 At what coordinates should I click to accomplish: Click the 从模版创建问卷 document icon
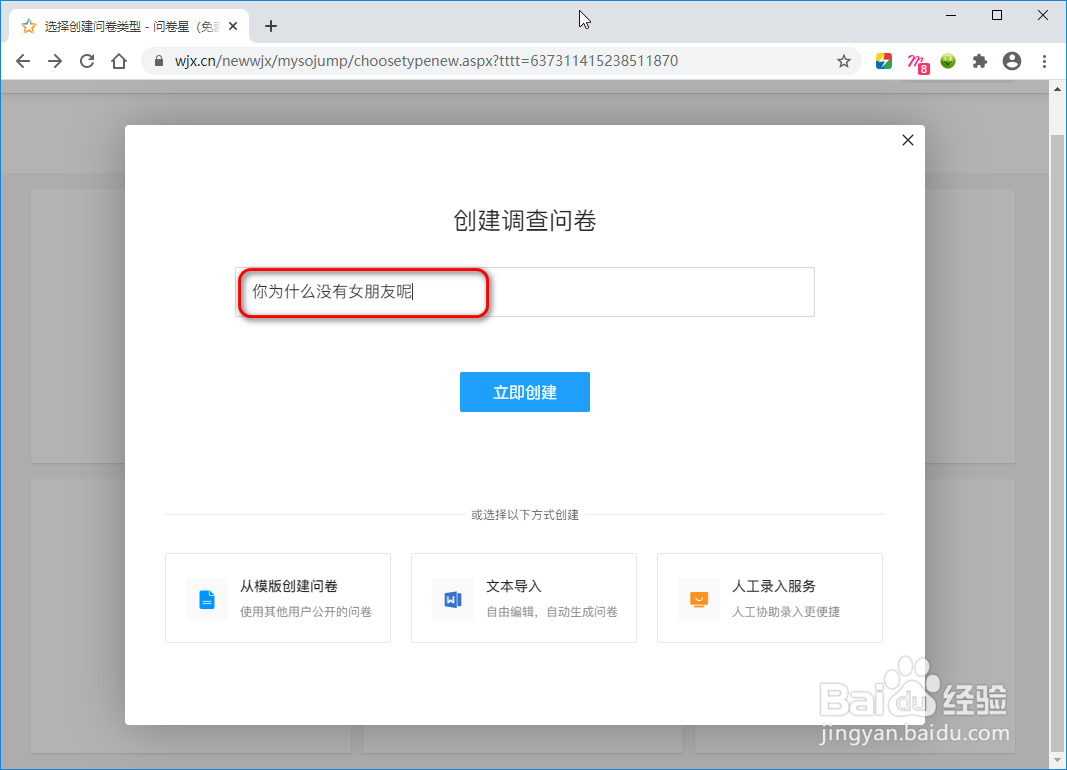[x=206, y=598]
